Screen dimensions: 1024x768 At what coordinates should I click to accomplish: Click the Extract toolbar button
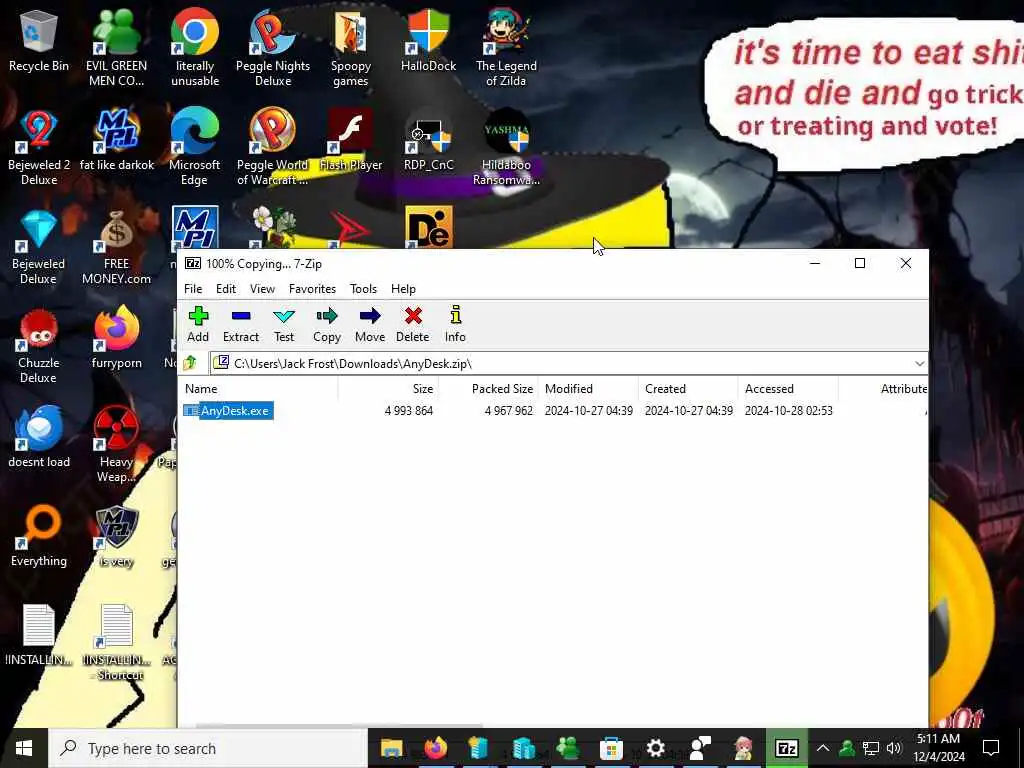[x=241, y=324]
